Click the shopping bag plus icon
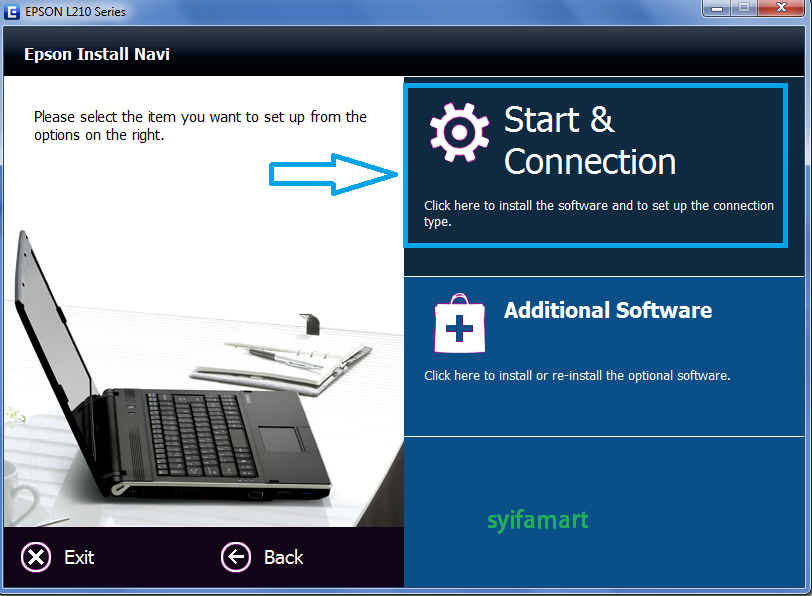 (x=460, y=324)
